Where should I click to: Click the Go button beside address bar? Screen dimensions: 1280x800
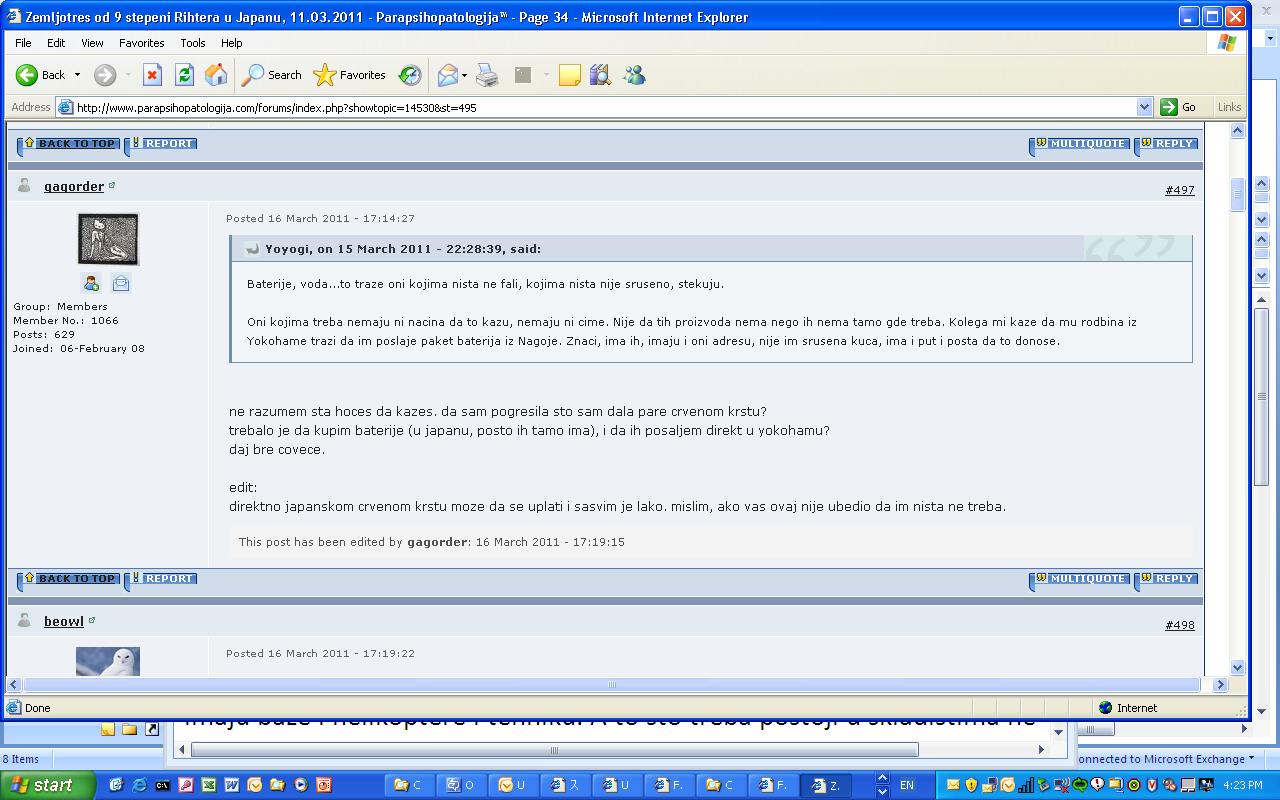click(1180, 107)
